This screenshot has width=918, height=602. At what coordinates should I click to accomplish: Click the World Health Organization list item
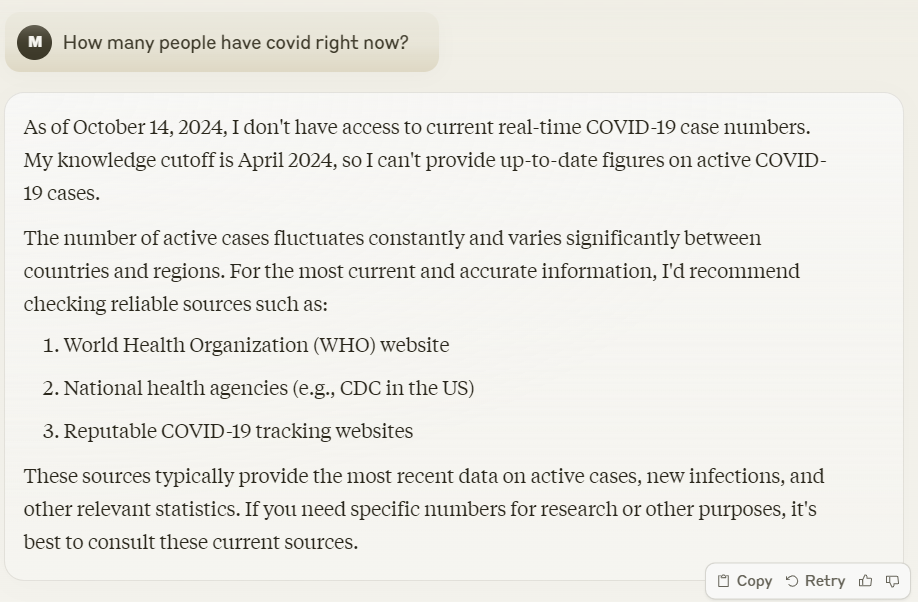click(246, 345)
